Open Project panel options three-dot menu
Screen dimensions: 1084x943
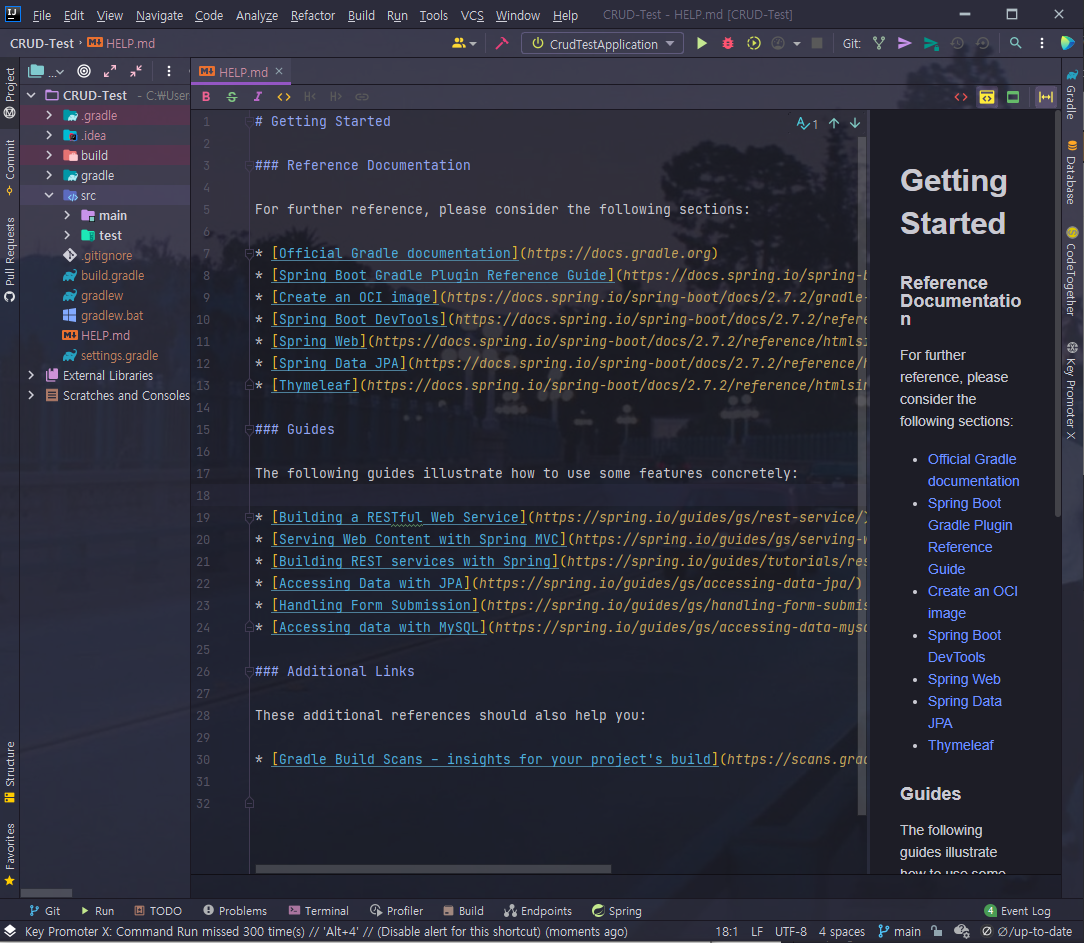(x=169, y=71)
